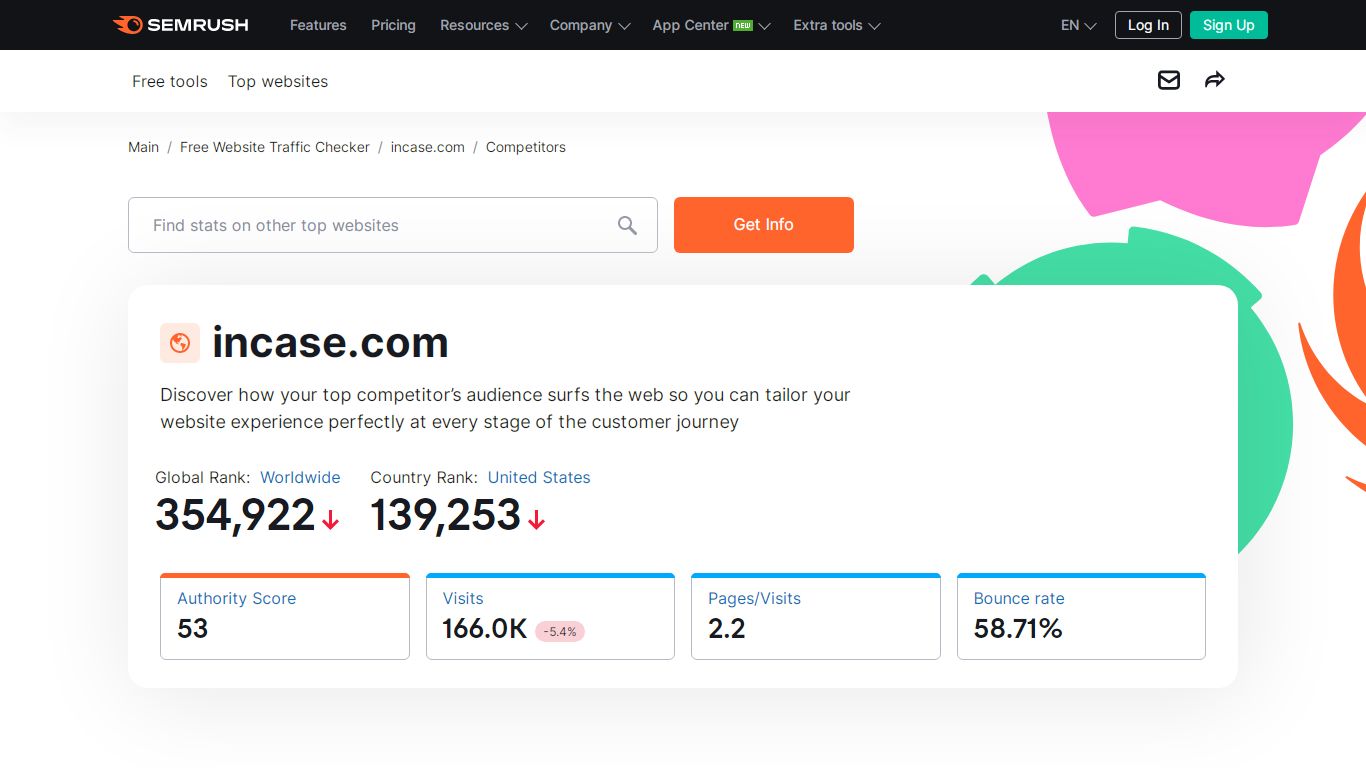Click the search magnifier icon
This screenshot has width=1366, height=768.
point(627,225)
